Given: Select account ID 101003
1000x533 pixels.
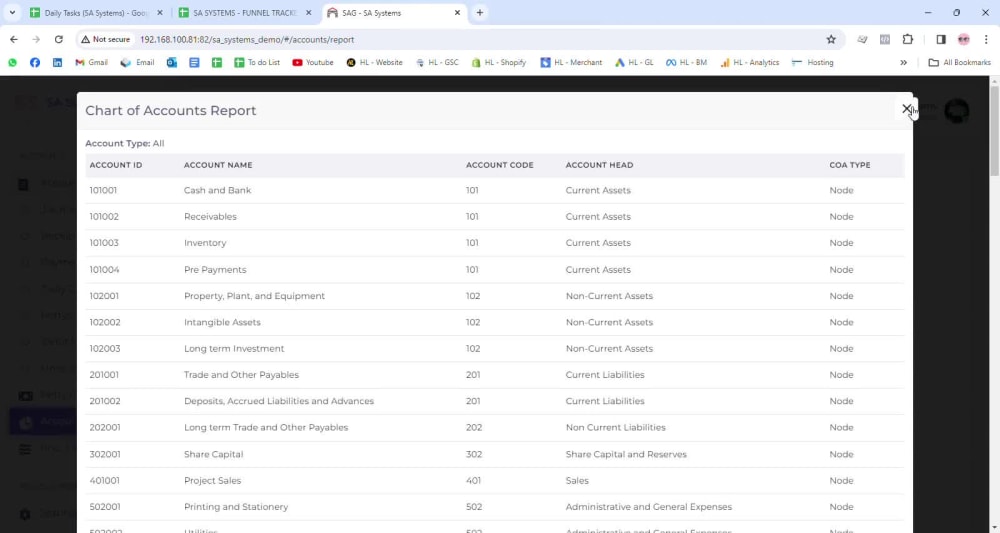Looking at the screenshot, I should pos(103,243).
